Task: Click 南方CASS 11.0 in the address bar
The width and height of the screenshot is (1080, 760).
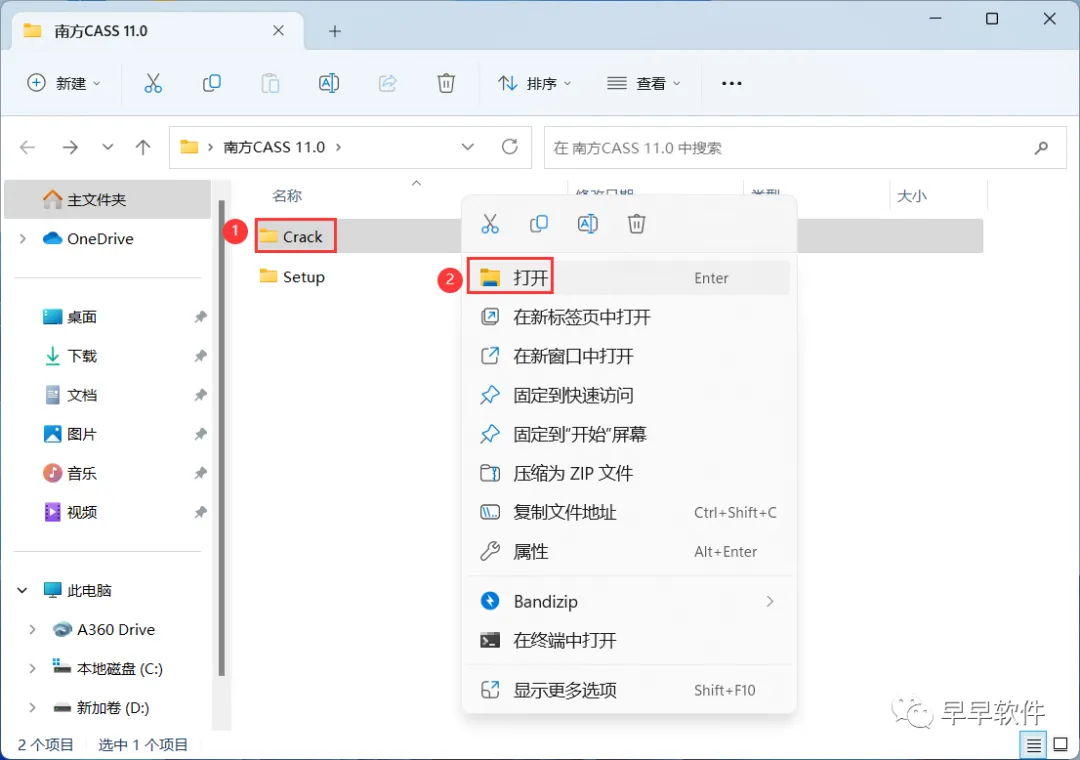Action: point(274,147)
